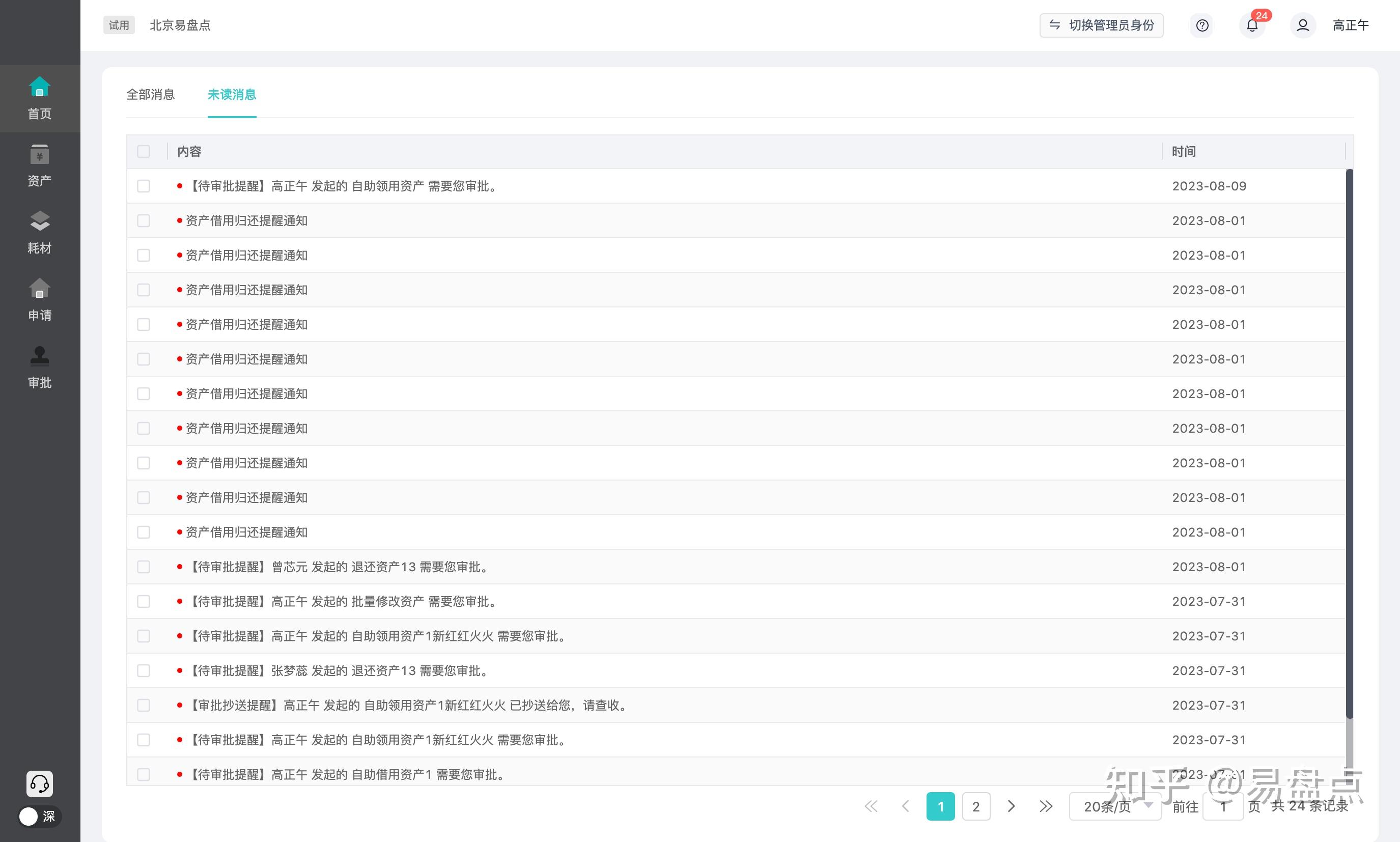Go to page 2 button
Screen dimensions: 1400x842
tap(976, 806)
